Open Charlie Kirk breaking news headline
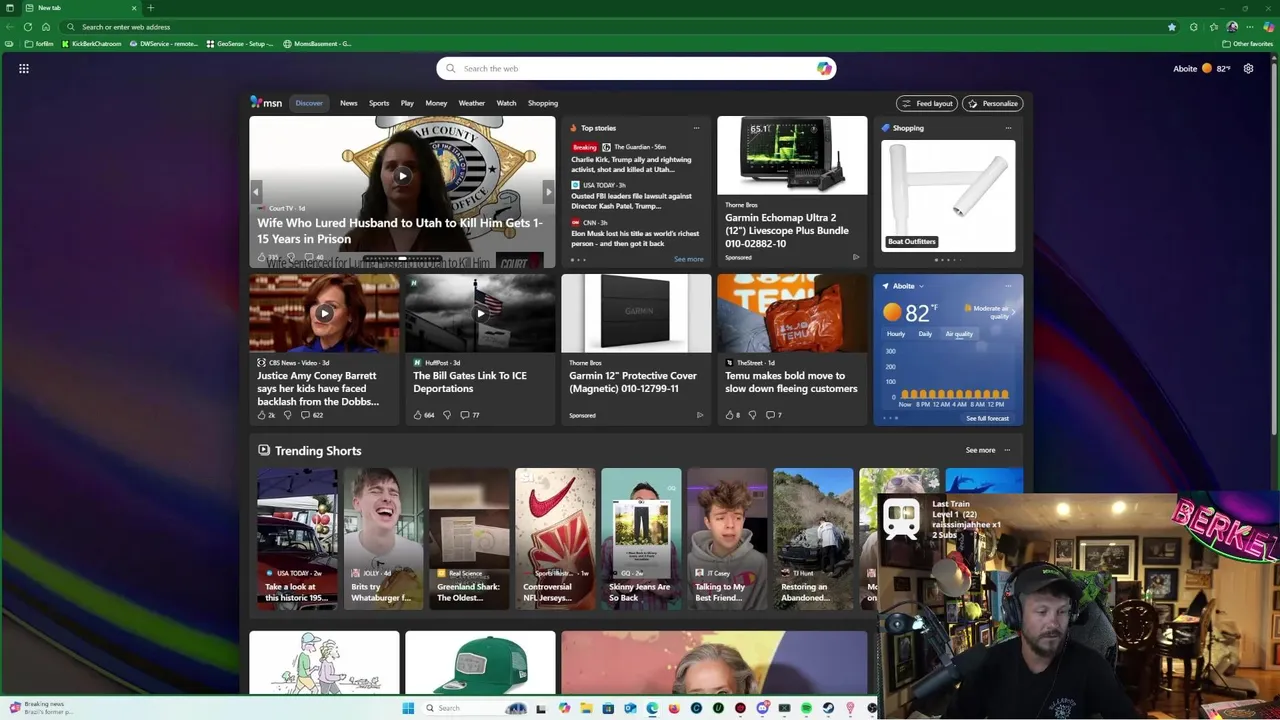The height and width of the screenshot is (720, 1280). tap(631, 164)
